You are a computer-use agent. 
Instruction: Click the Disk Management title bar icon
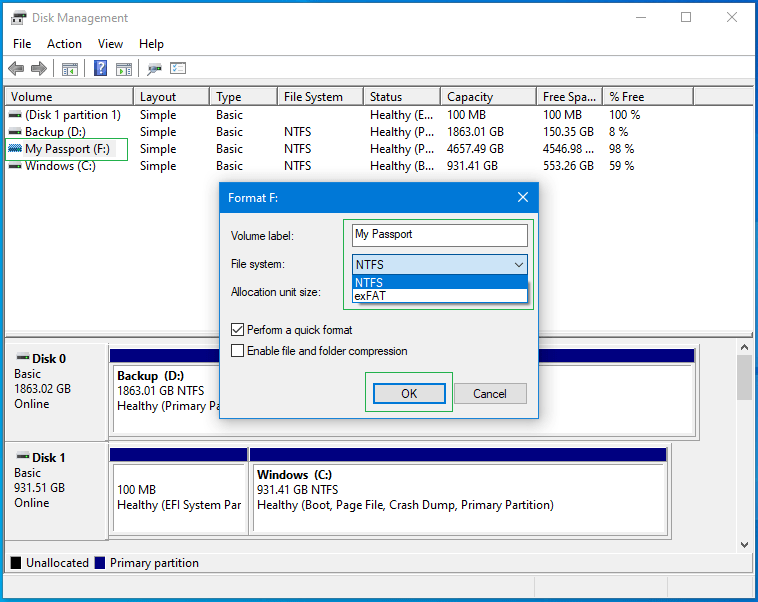(x=18, y=18)
